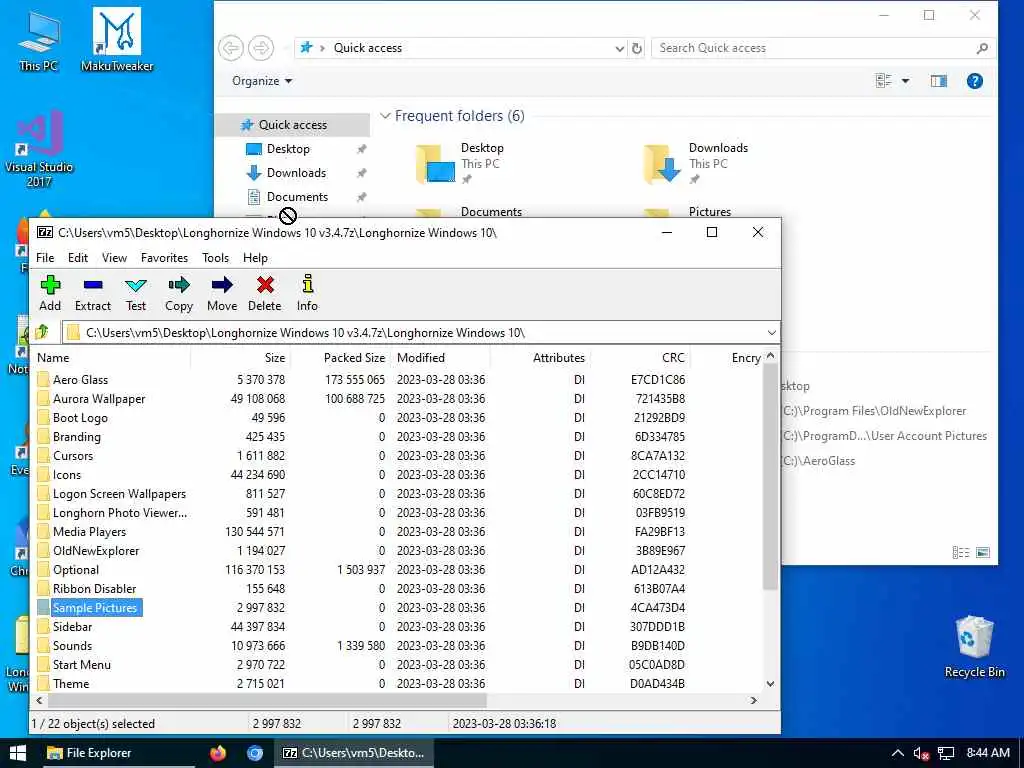1024x768 pixels.
Task: Select Documents in navigation pane
Action: (x=296, y=197)
